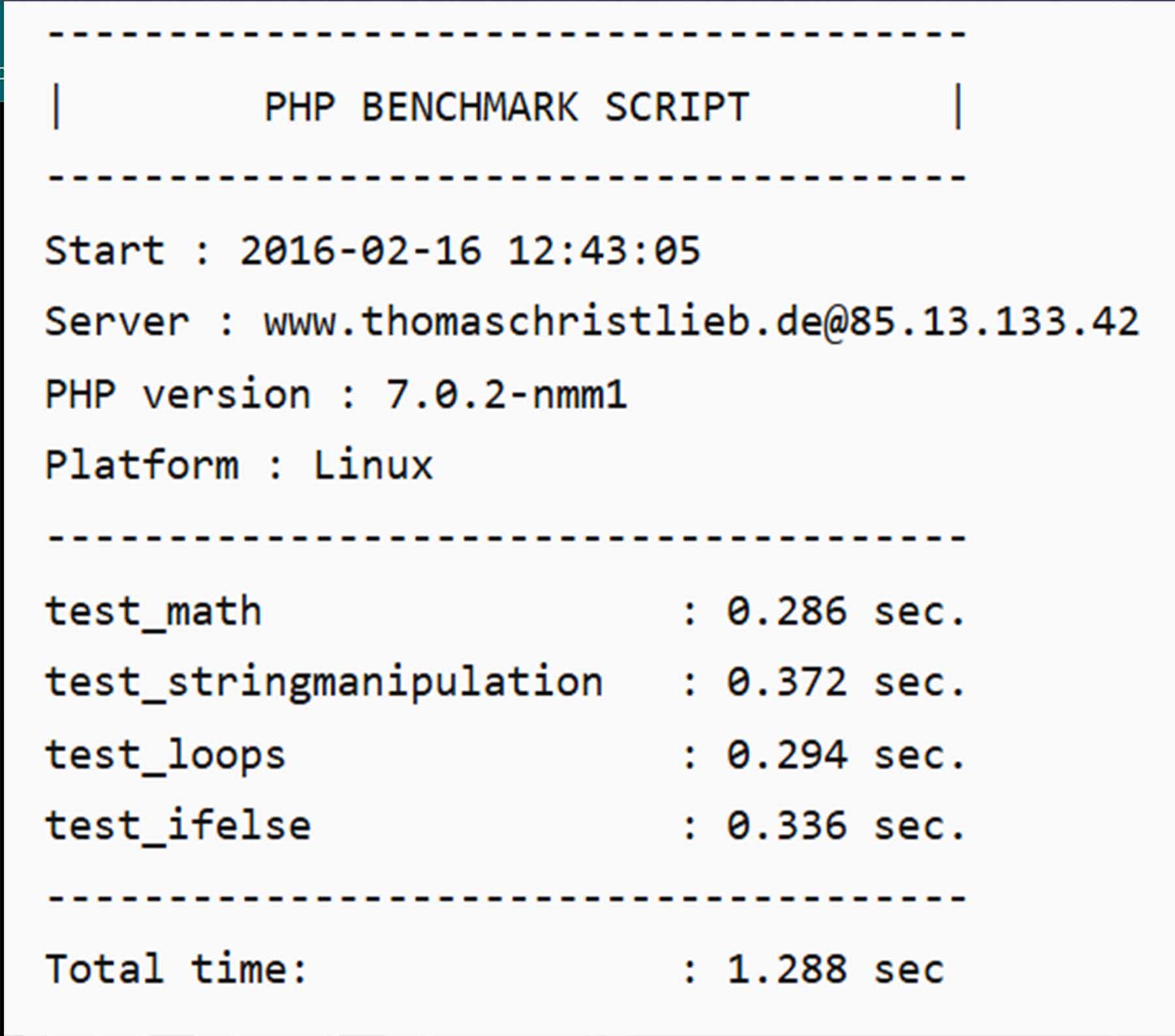Click the start time 12:43:05
The width and height of the screenshot is (1175, 1036).
604,251
